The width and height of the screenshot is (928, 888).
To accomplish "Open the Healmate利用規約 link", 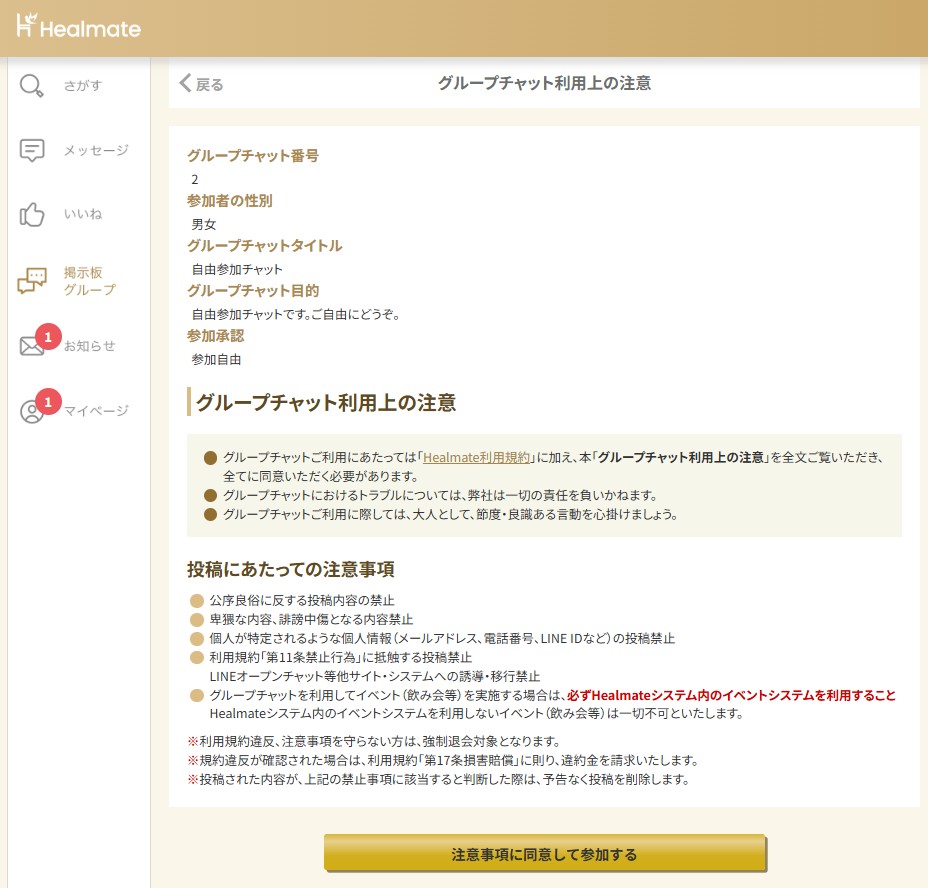I will 477,457.
